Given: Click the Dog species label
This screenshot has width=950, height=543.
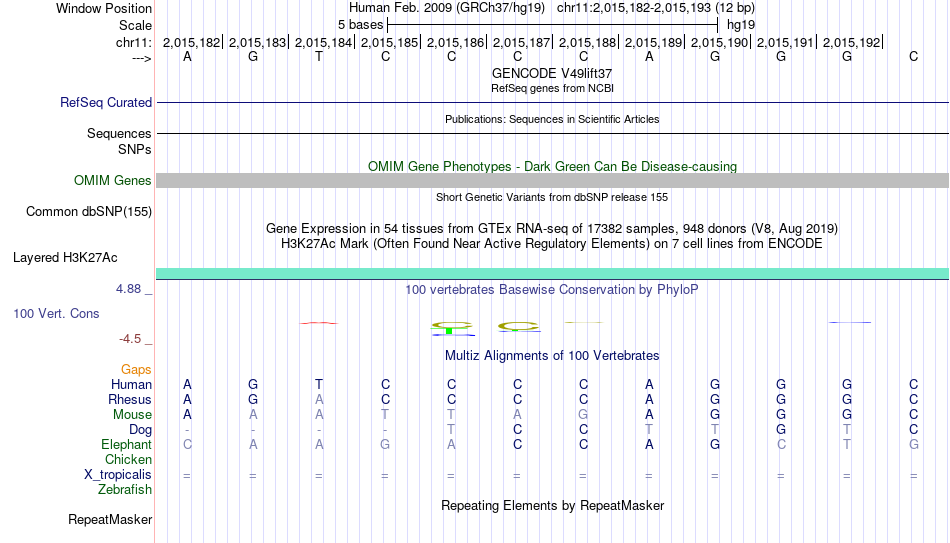Looking at the screenshot, I should coord(140,430).
